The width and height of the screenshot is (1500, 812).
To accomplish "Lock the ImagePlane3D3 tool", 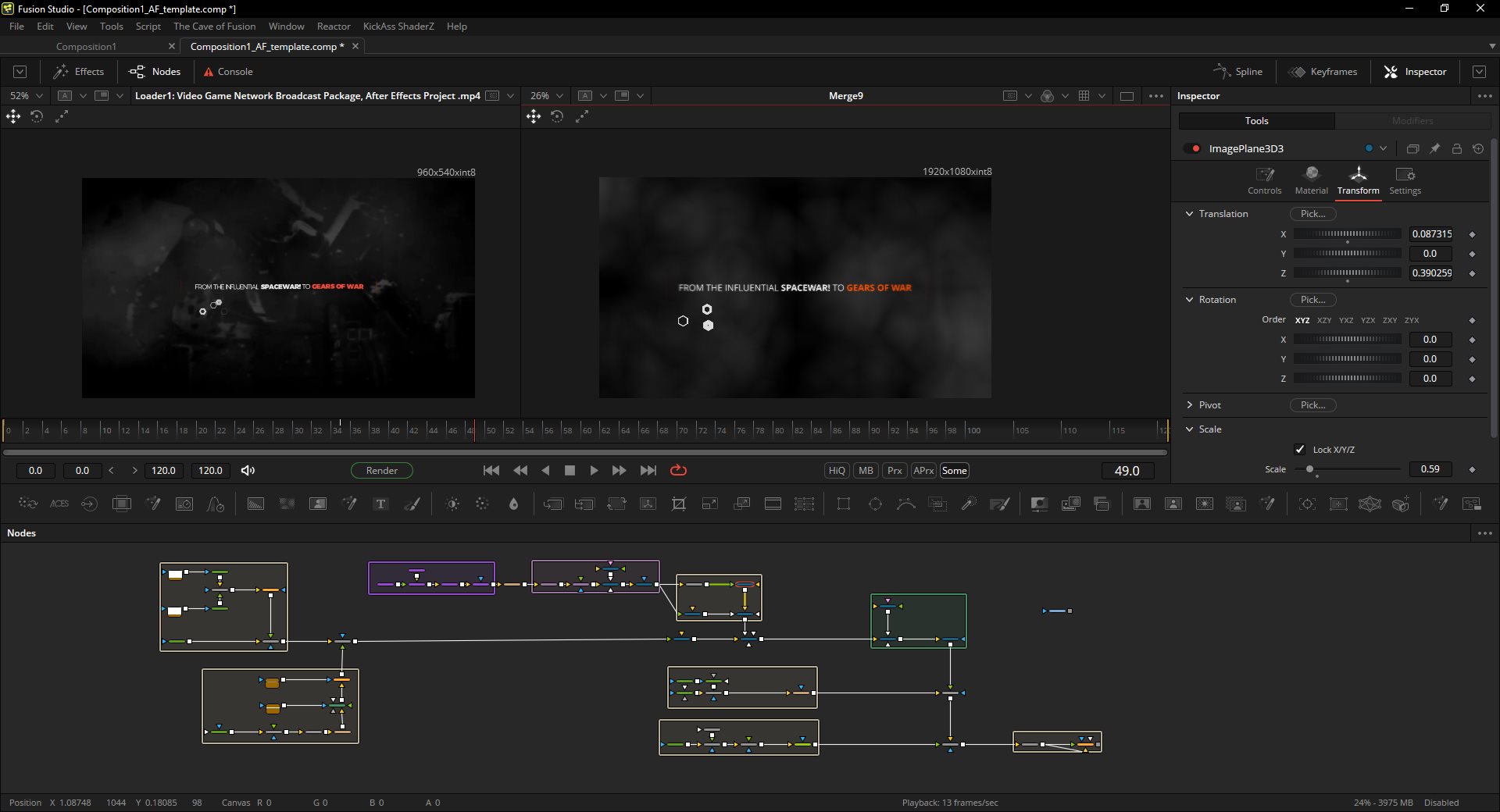I will tap(1456, 148).
